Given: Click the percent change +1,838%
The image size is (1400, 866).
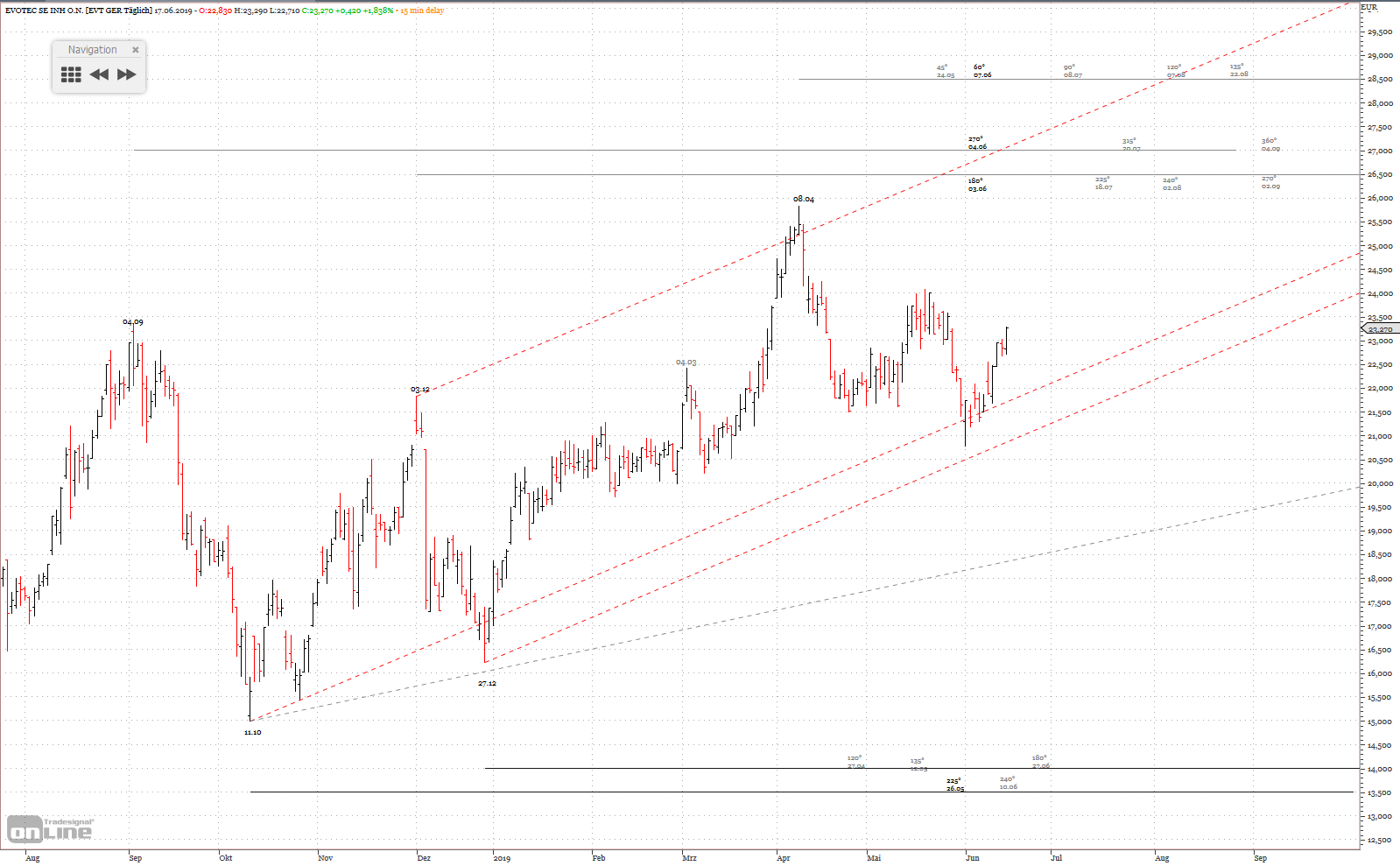Looking at the screenshot, I should (377, 11).
